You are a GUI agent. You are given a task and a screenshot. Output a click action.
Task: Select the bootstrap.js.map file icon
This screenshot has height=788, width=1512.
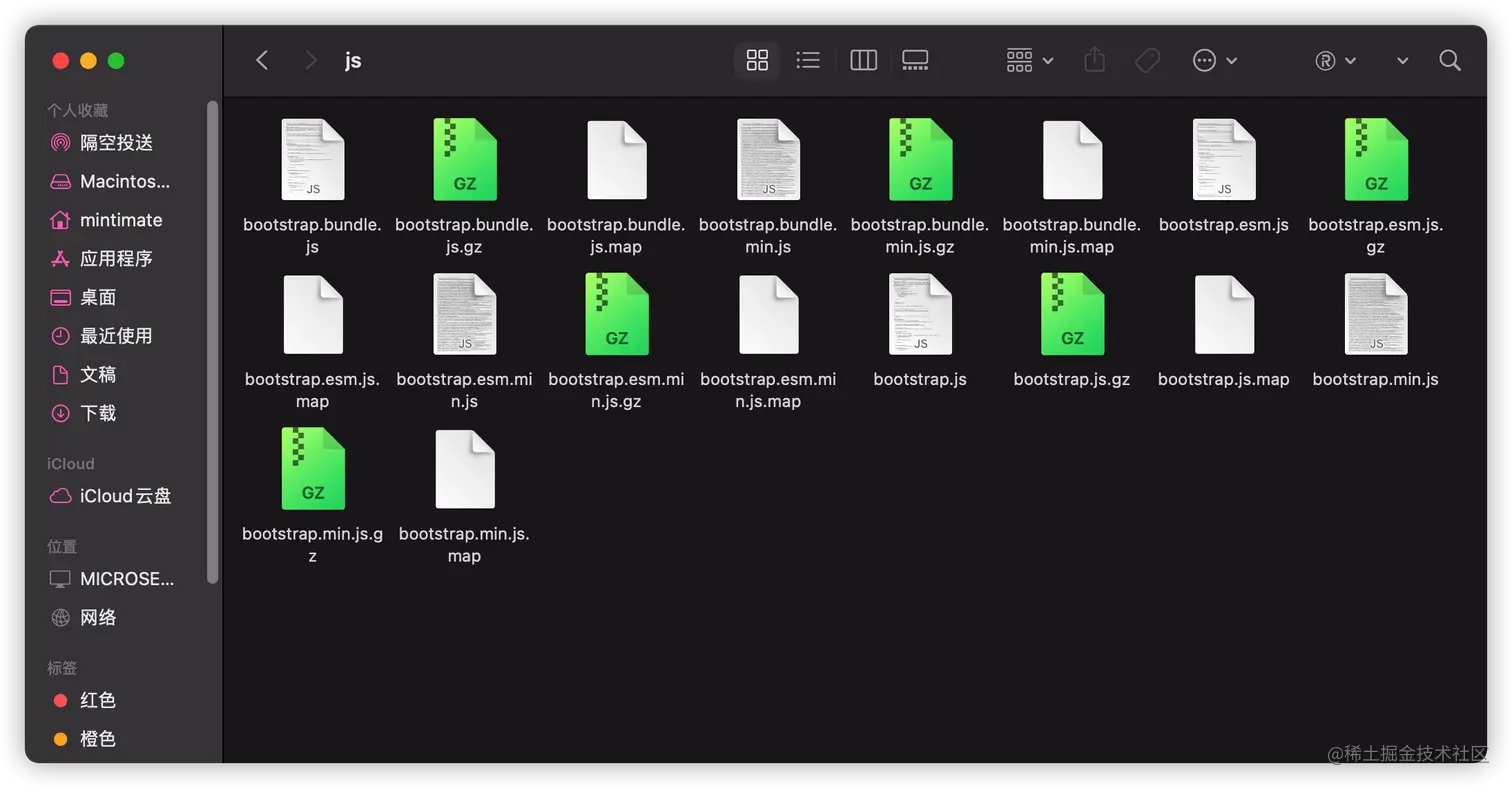pyautogui.click(x=1224, y=315)
